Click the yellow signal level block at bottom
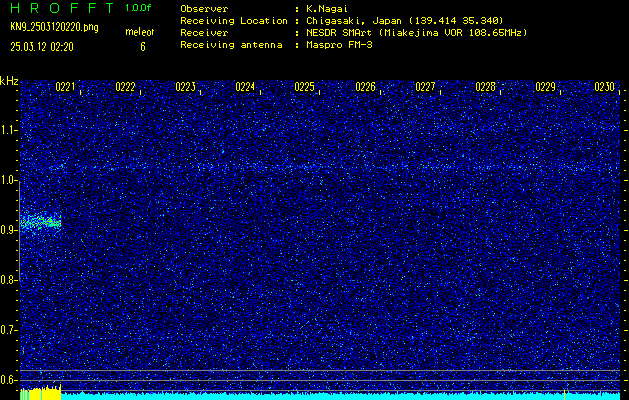Screen dimensions: 629x400 coord(41,392)
